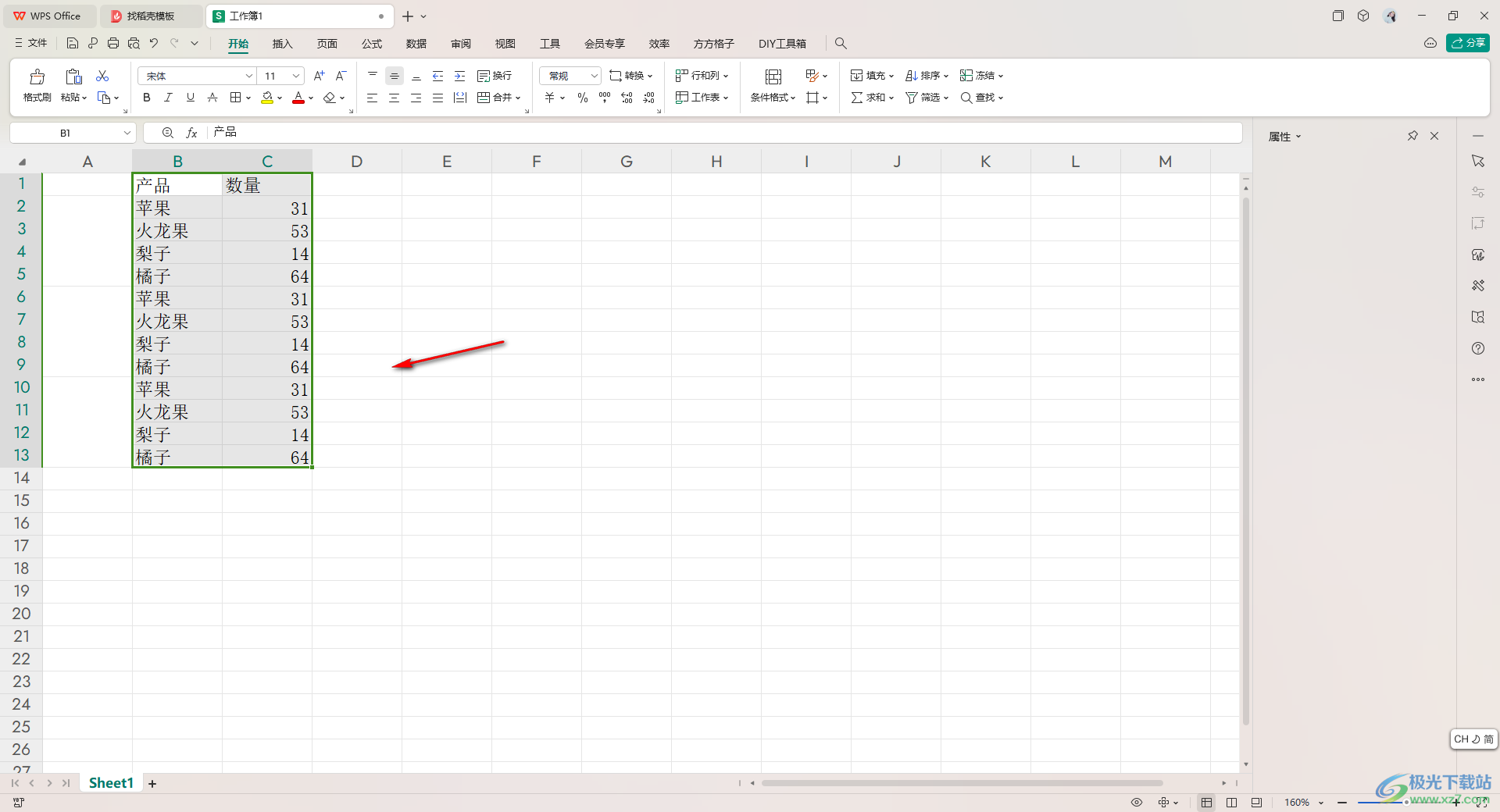Open the 文件 file menu
The width and height of the screenshot is (1500, 812).
tap(31, 43)
